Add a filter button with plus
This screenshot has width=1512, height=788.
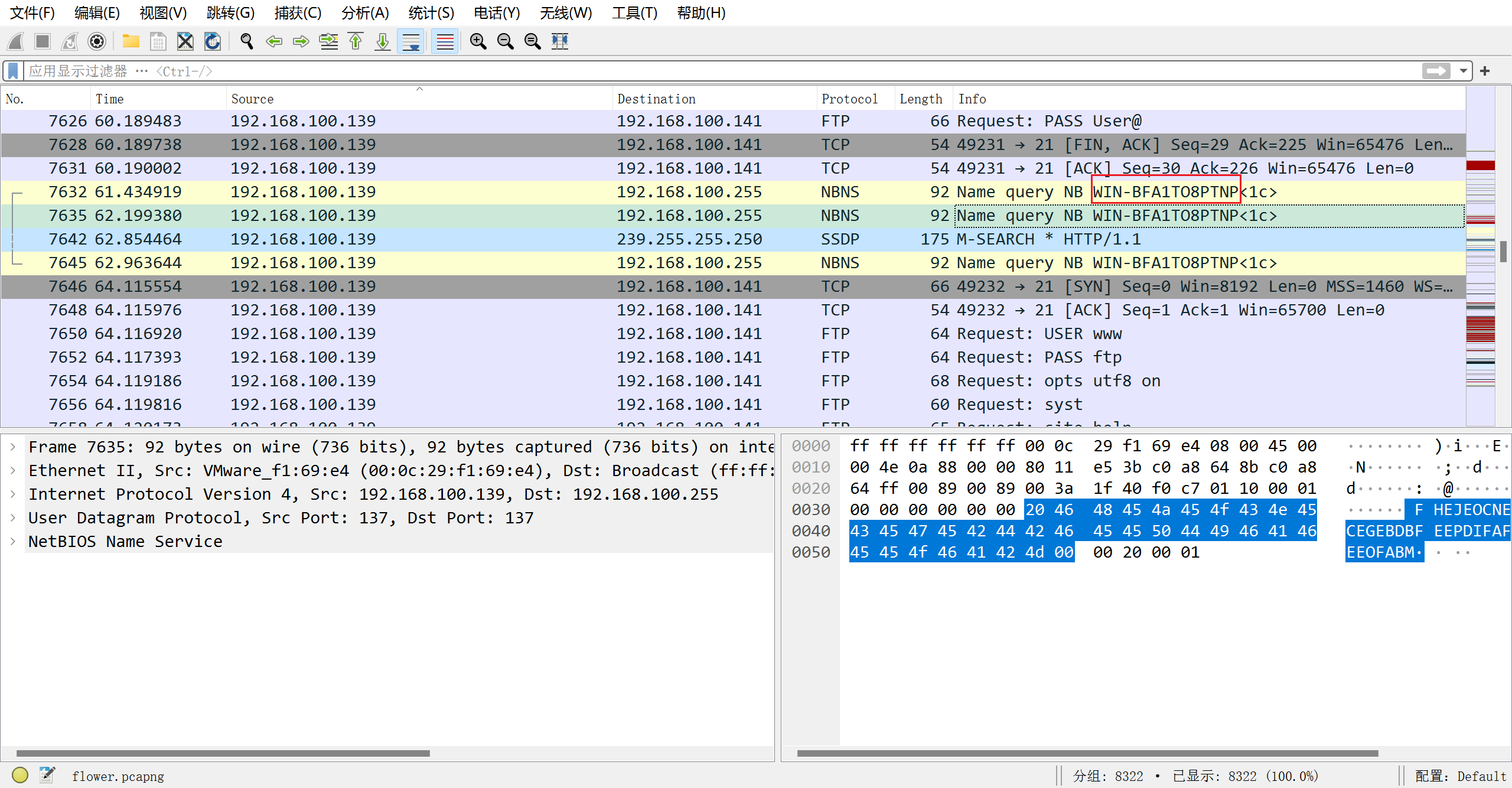(x=1485, y=71)
